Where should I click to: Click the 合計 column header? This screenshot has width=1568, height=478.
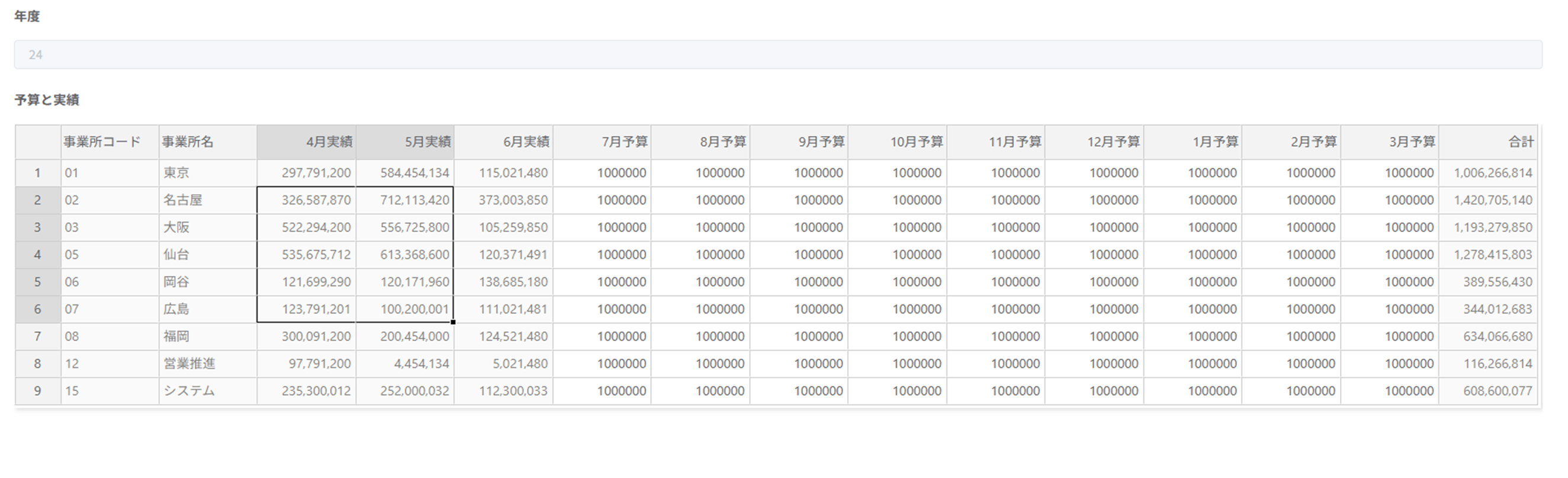click(1487, 142)
